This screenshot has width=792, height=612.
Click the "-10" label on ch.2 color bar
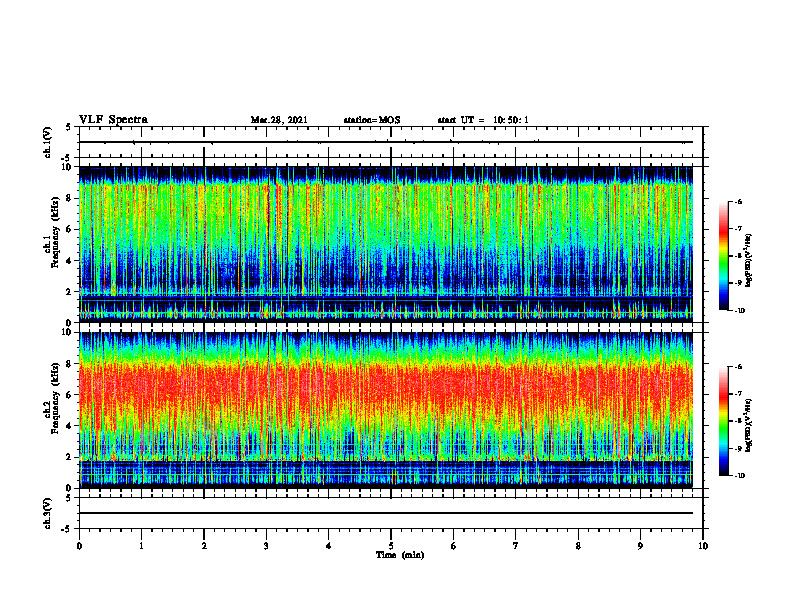coord(740,476)
